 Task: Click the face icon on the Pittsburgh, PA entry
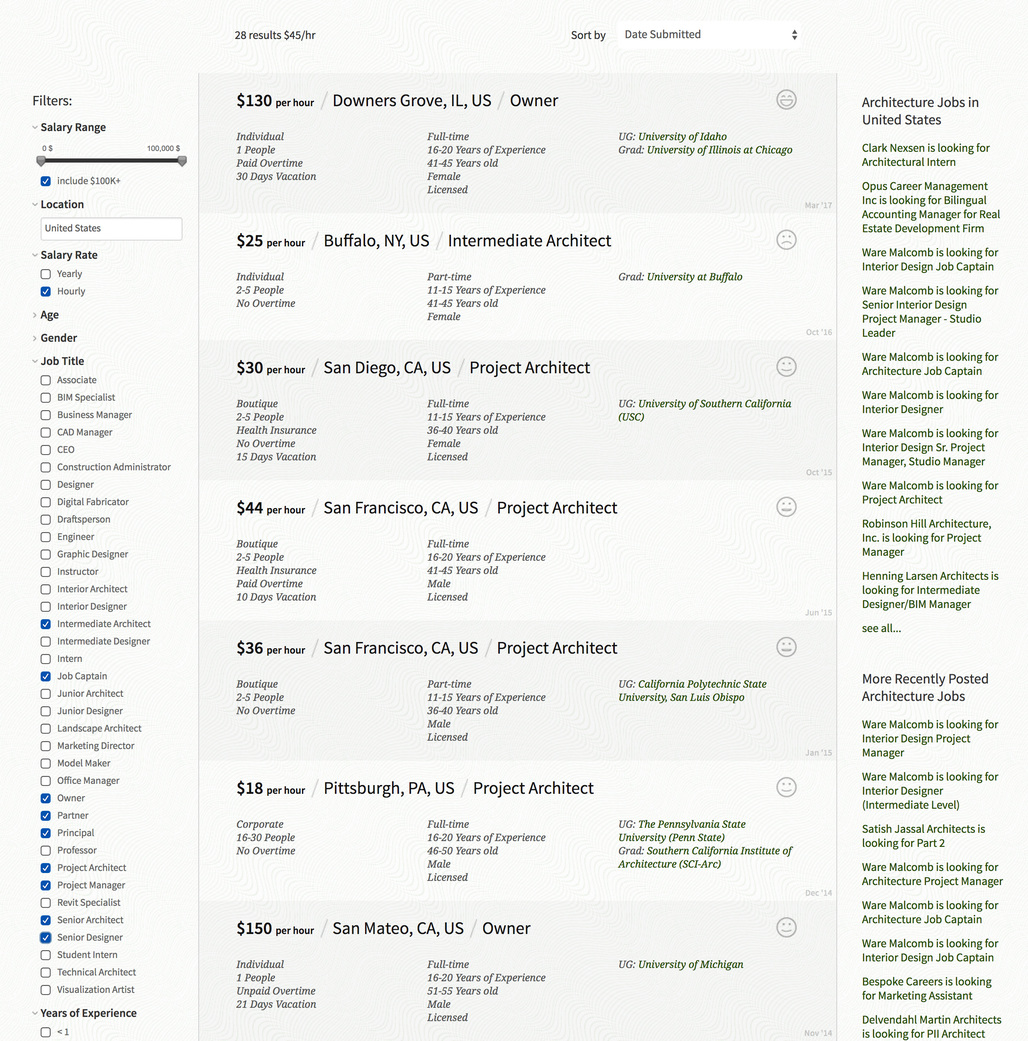point(787,787)
